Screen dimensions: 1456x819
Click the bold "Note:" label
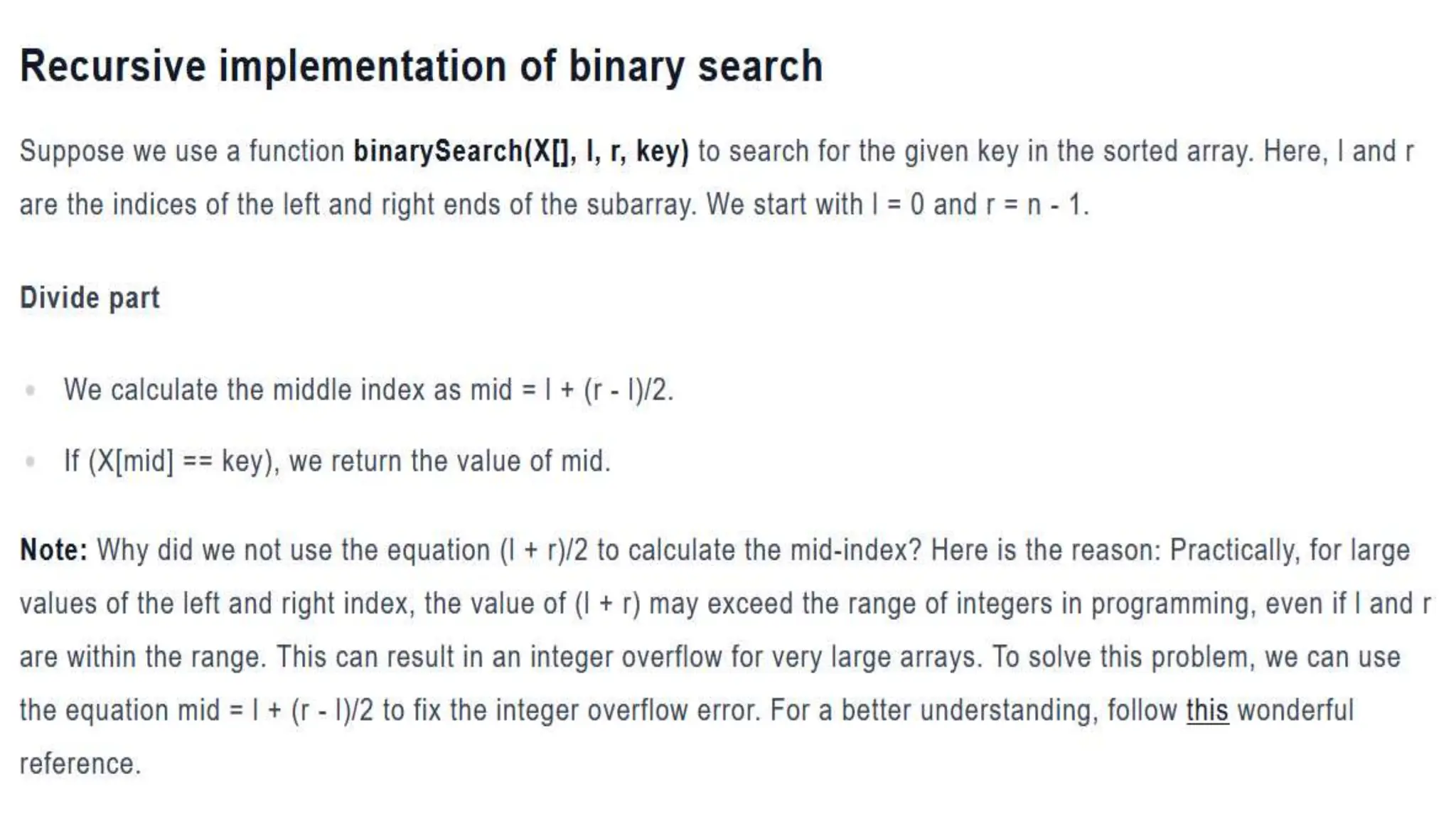(x=54, y=550)
